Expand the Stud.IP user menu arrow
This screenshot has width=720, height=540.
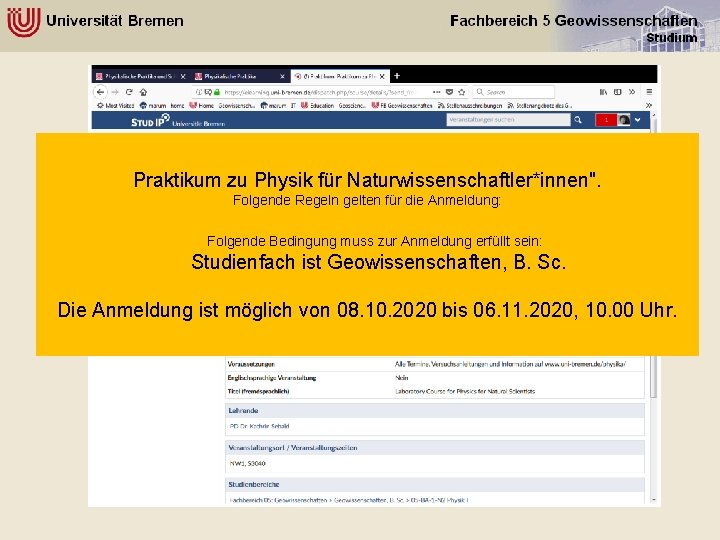[x=638, y=120]
